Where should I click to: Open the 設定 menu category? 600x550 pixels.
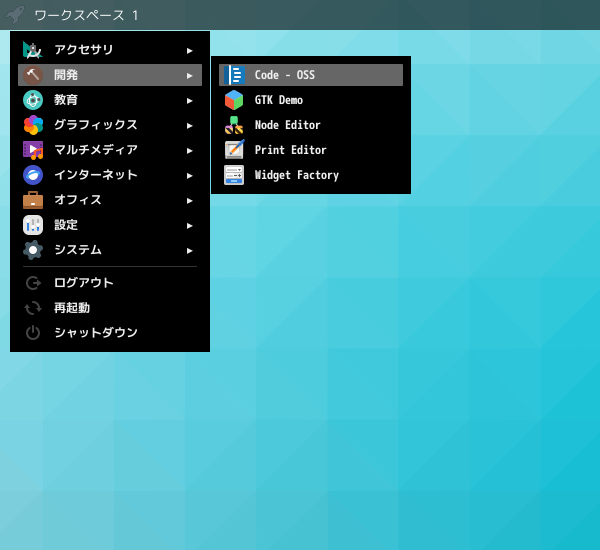click(66, 225)
